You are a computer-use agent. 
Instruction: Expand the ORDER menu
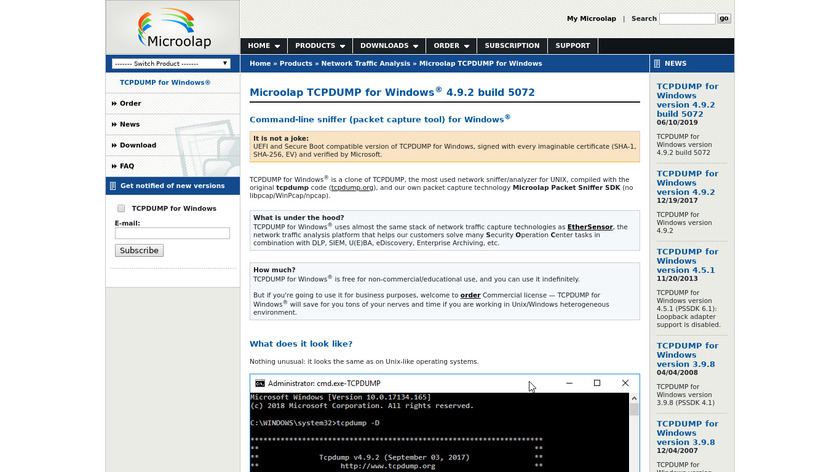coord(452,46)
